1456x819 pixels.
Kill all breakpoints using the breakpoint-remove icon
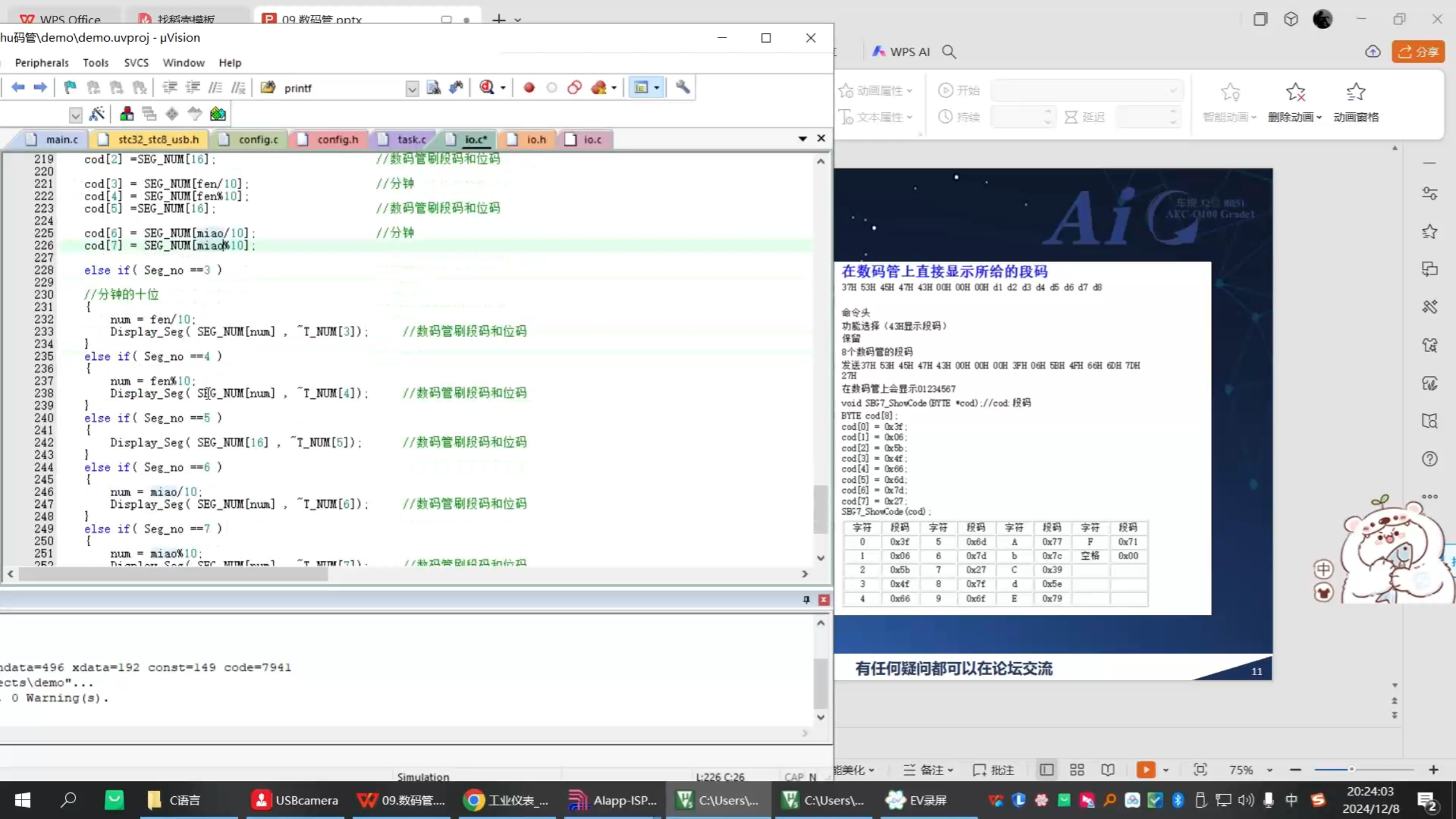point(600,87)
